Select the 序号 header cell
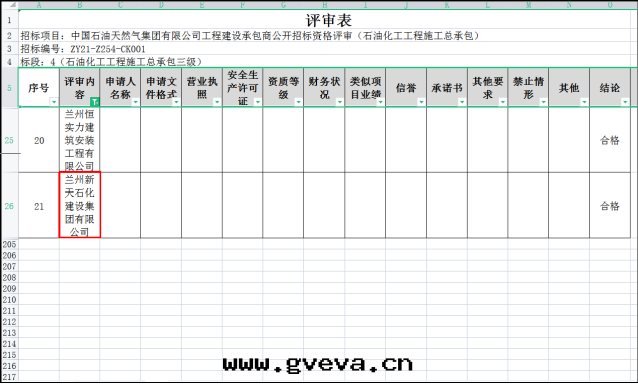 tap(39, 87)
